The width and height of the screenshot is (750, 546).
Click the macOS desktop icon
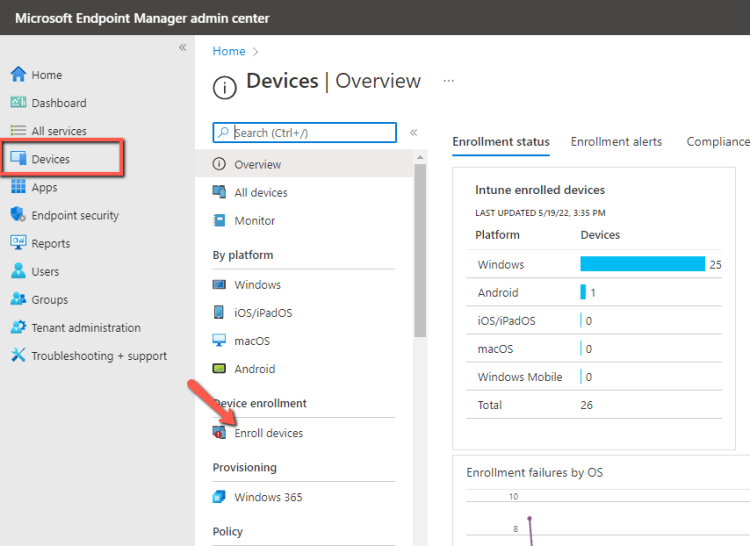[x=219, y=340]
